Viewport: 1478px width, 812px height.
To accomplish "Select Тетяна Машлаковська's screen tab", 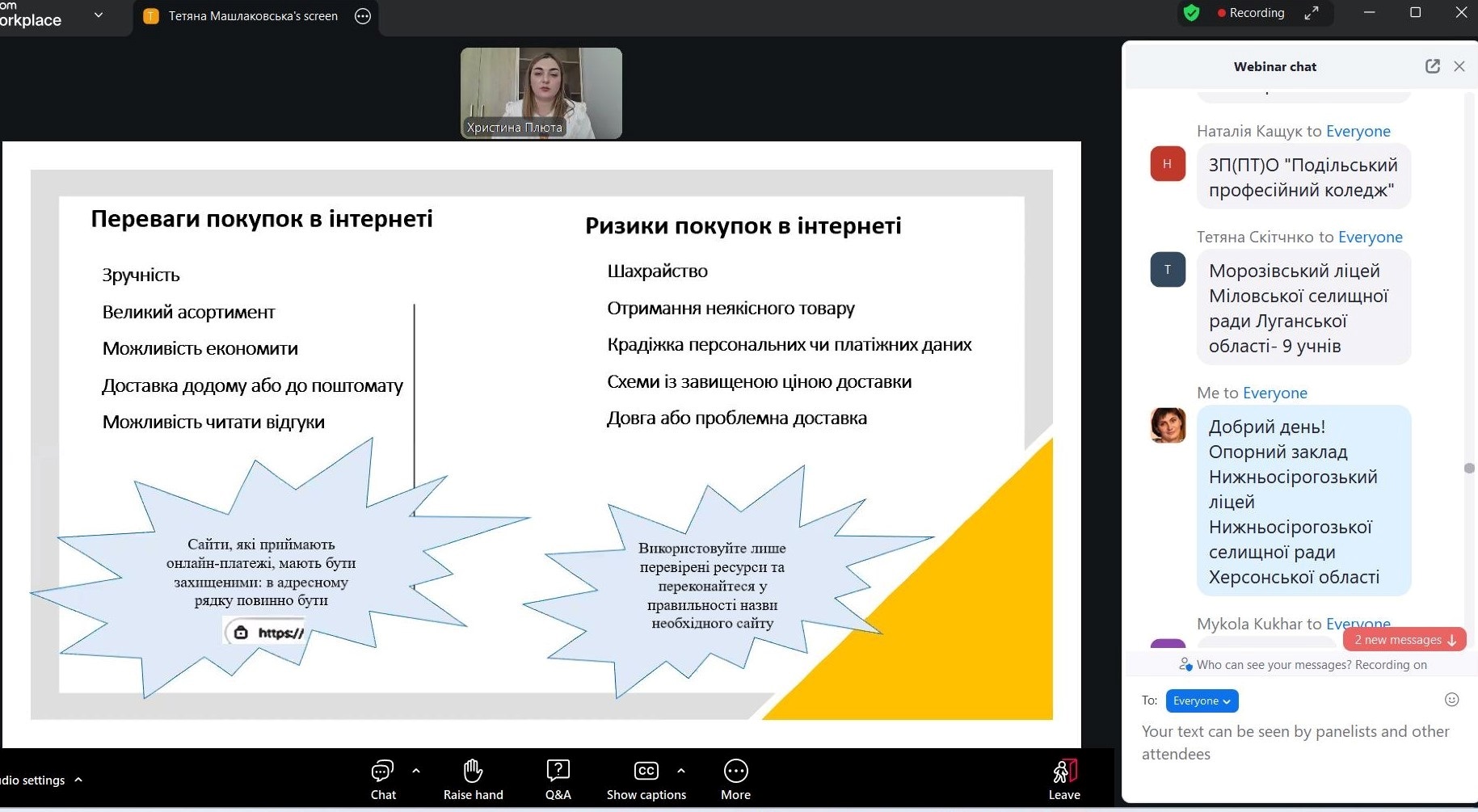I will coord(242,16).
